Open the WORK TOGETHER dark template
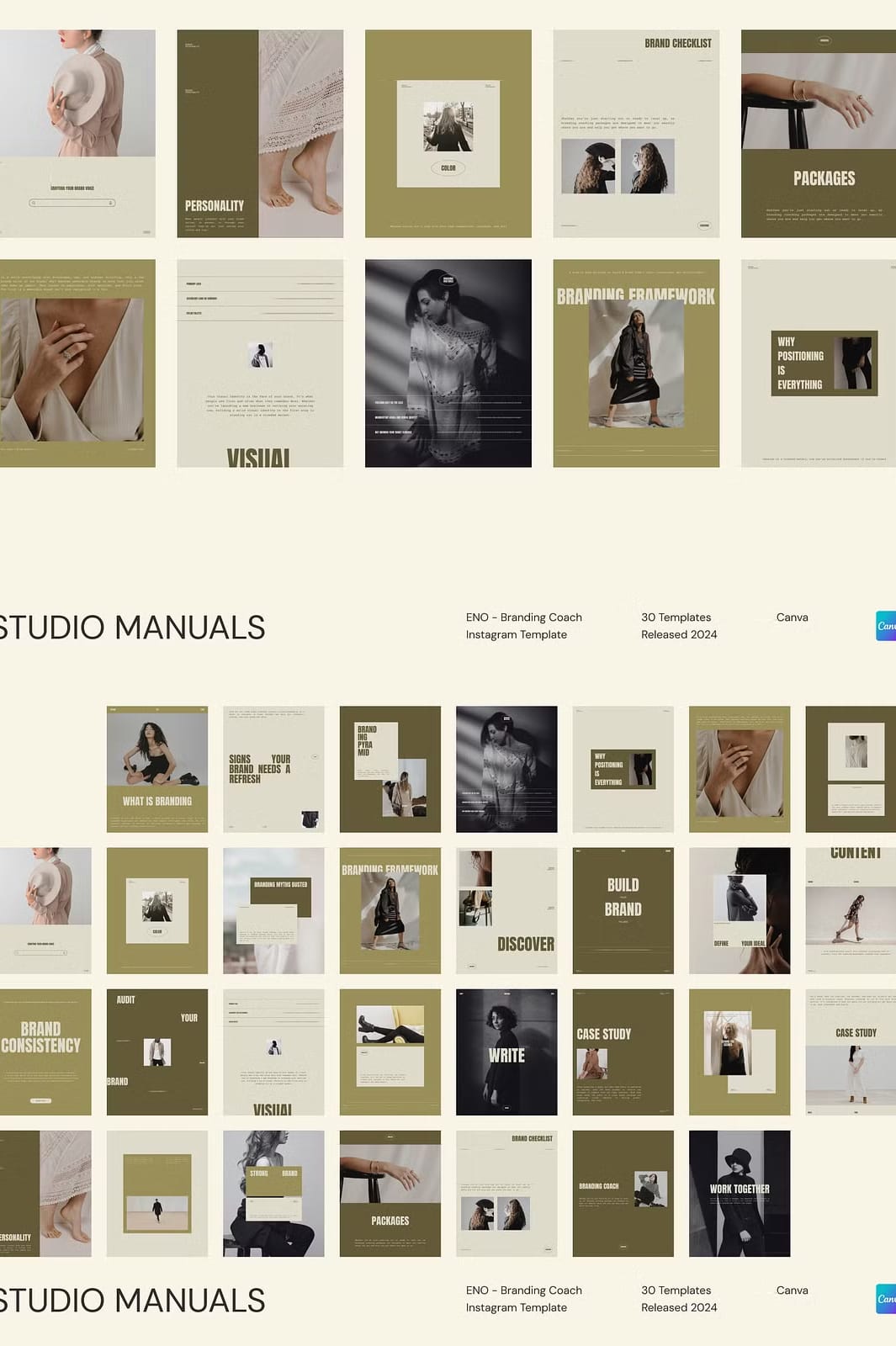This screenshot has height=1346, width=896. (739, 1193)
